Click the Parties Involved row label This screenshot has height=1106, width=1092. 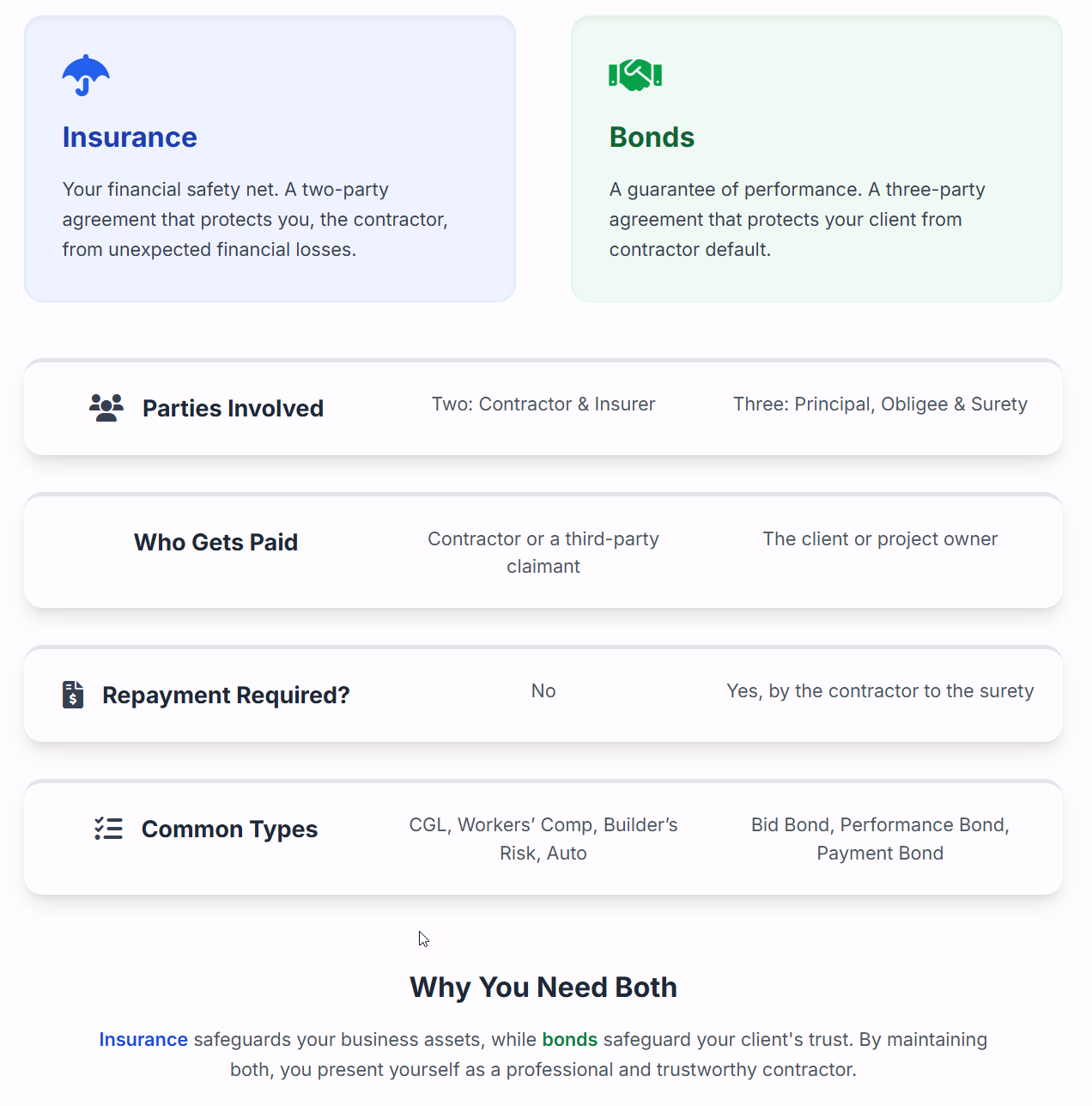[233, 409]
